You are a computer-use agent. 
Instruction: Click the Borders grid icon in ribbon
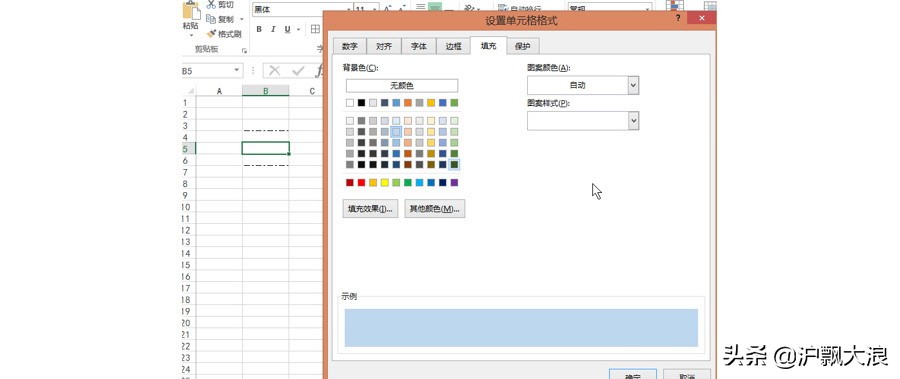(315, 29)
